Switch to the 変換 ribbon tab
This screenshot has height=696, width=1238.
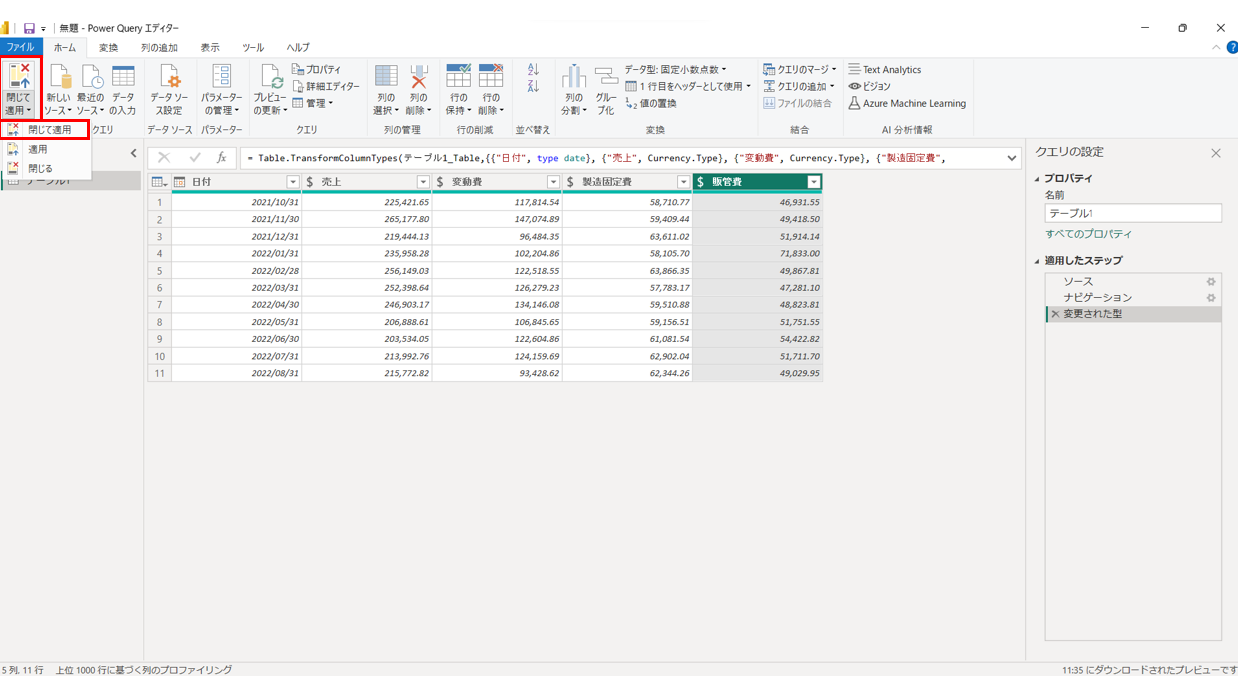(x=108, y=47)
